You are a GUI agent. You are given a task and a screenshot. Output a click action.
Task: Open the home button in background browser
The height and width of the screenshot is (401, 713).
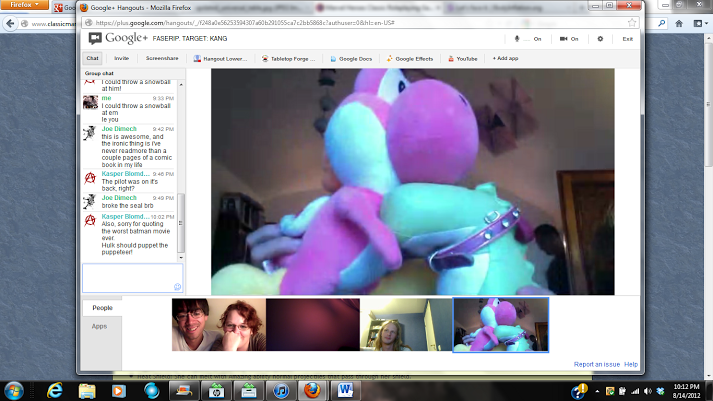tap(679, 23)
